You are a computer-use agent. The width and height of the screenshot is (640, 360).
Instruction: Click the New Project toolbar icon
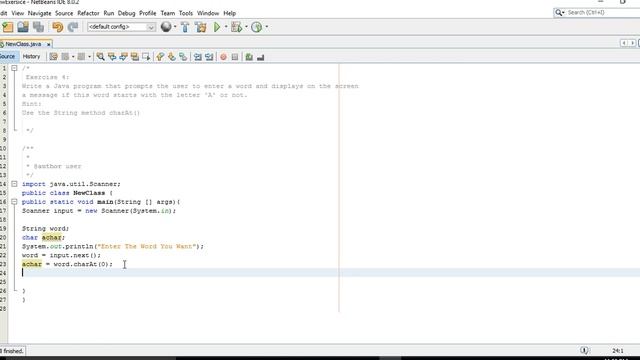coord(8,27)
